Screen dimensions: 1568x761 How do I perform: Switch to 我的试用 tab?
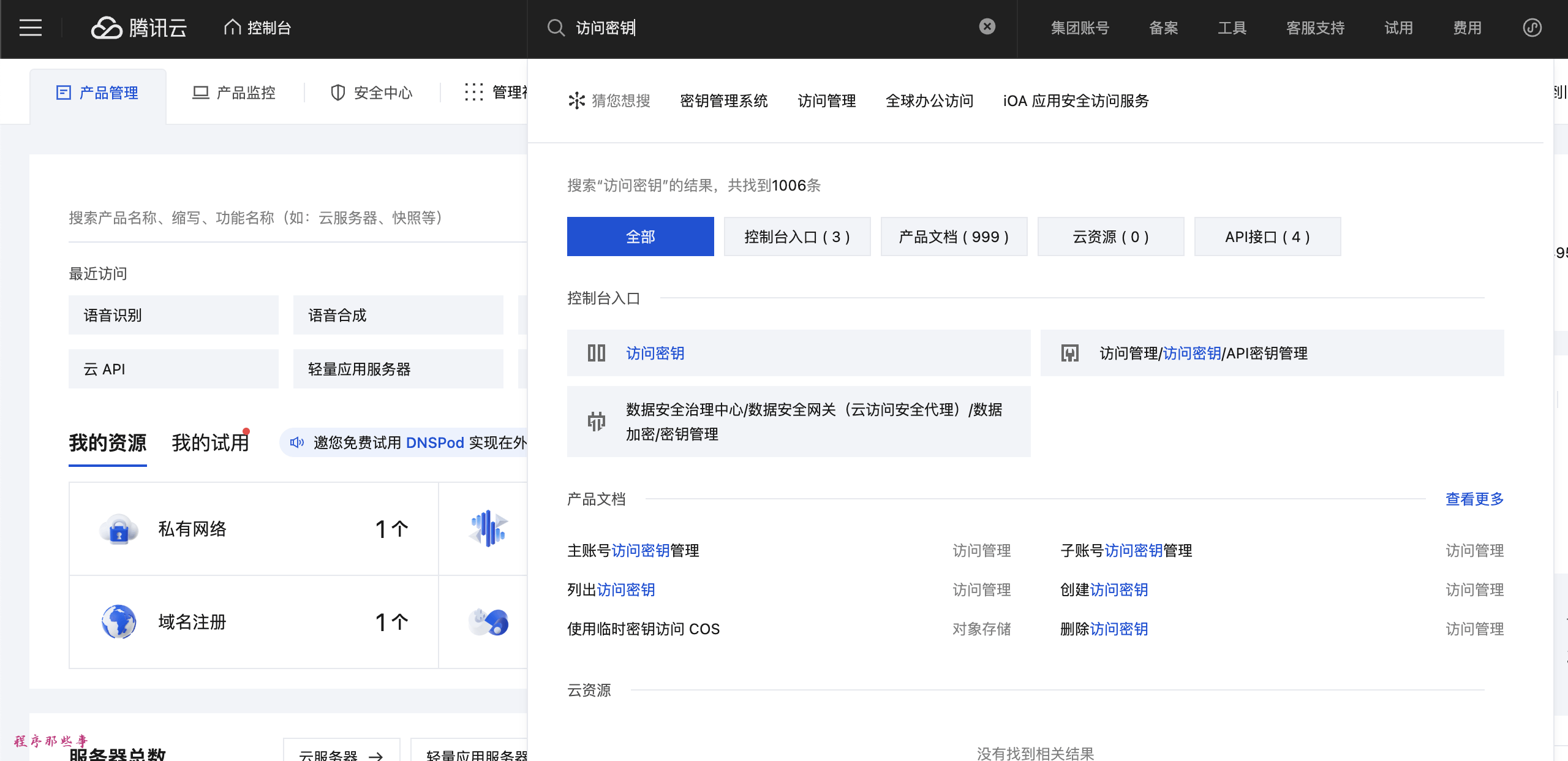210,442
